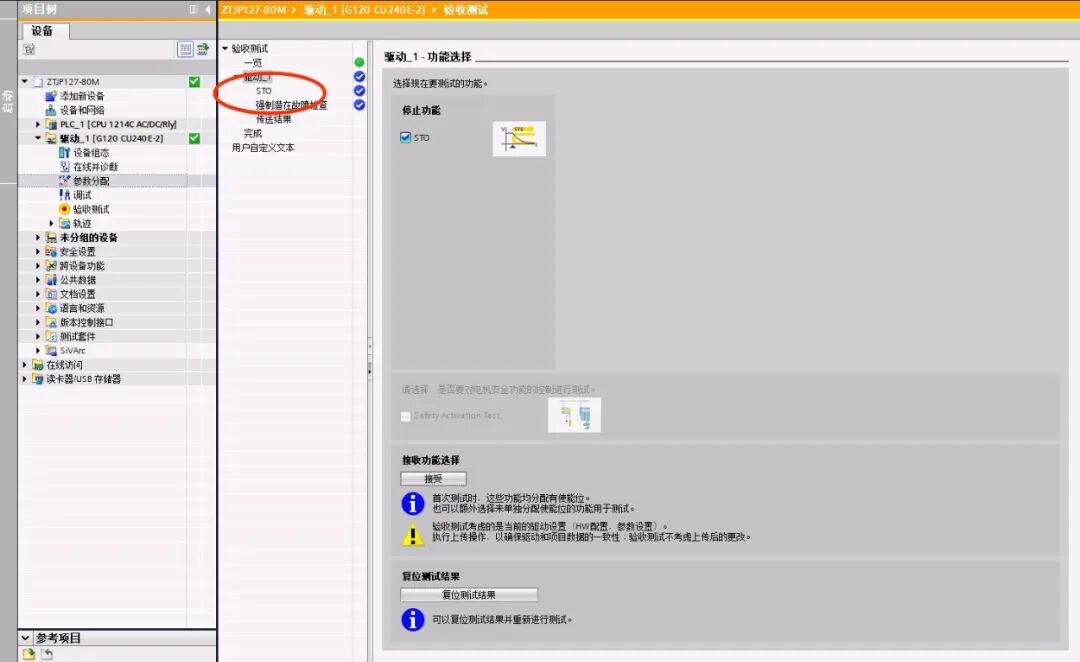Click the 设备和网络 devices and networks icon
The image size is (1080, 662).
pos(50,110)
